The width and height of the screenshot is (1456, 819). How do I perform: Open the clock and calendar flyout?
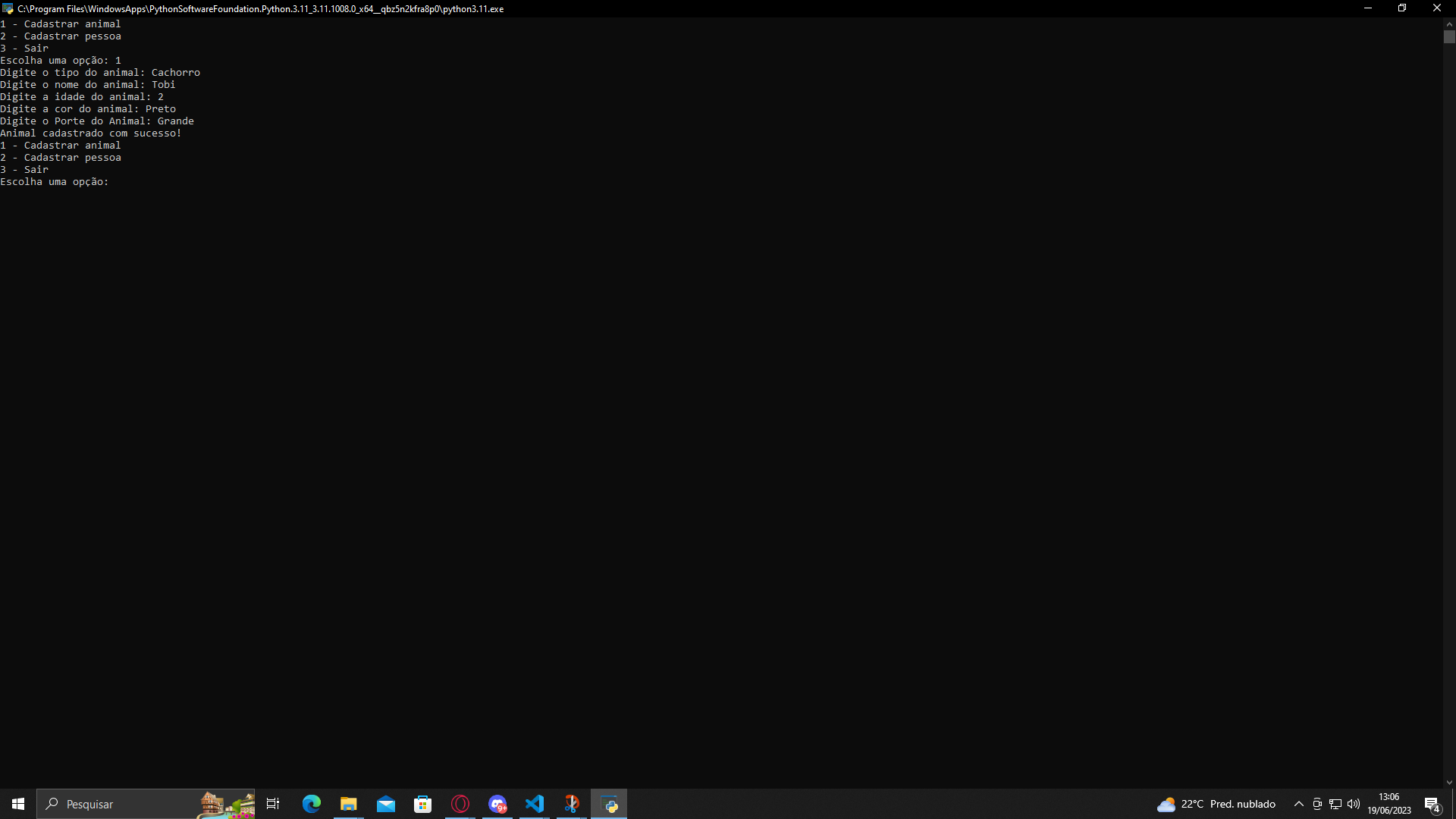coord(1389,804)
